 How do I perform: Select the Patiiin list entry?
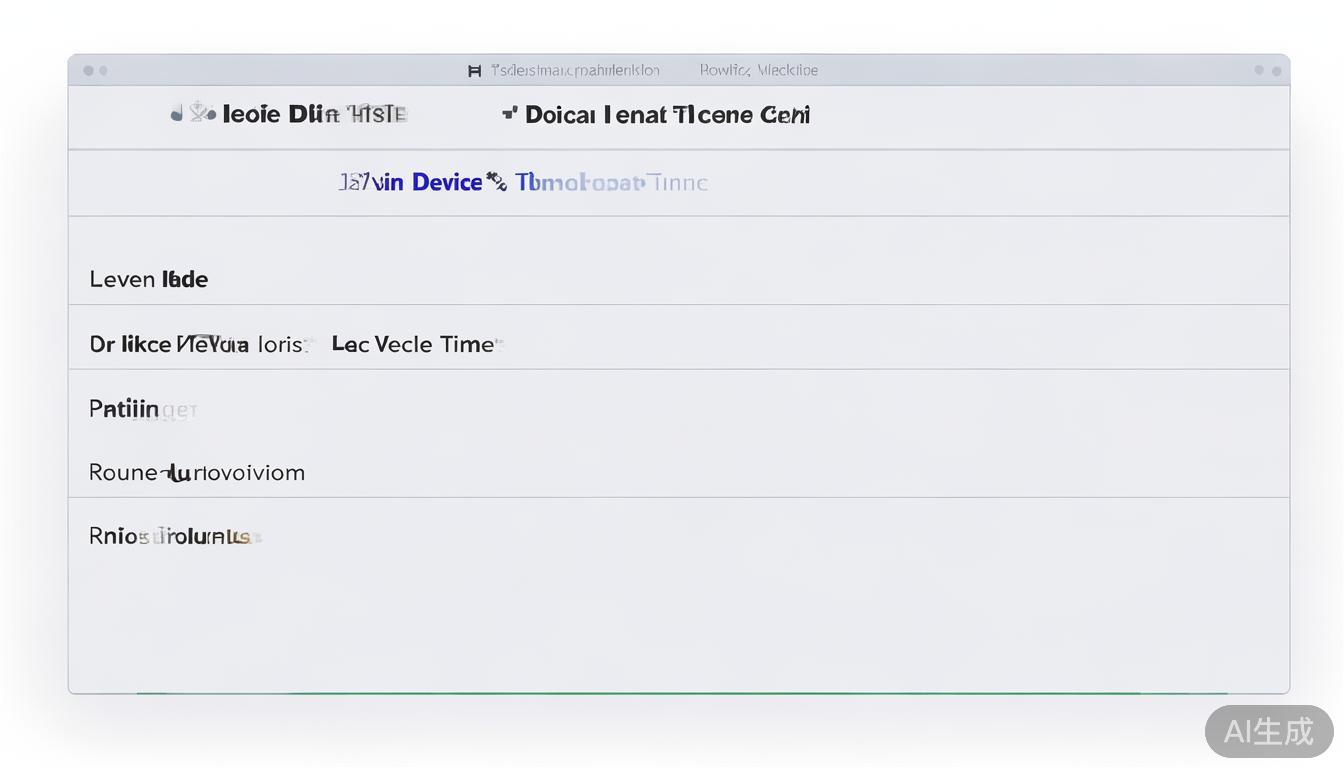pyautogui.click(x=124, y=409)
